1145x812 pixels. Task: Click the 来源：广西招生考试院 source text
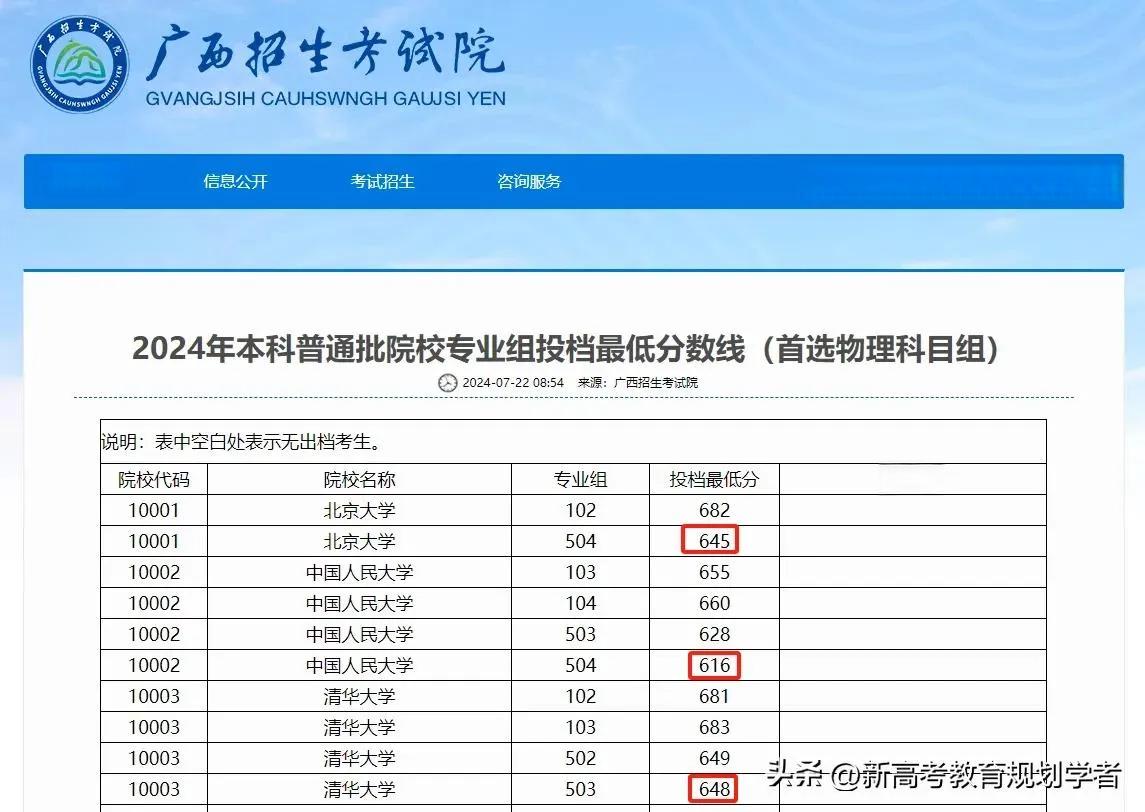coord(638,383)
